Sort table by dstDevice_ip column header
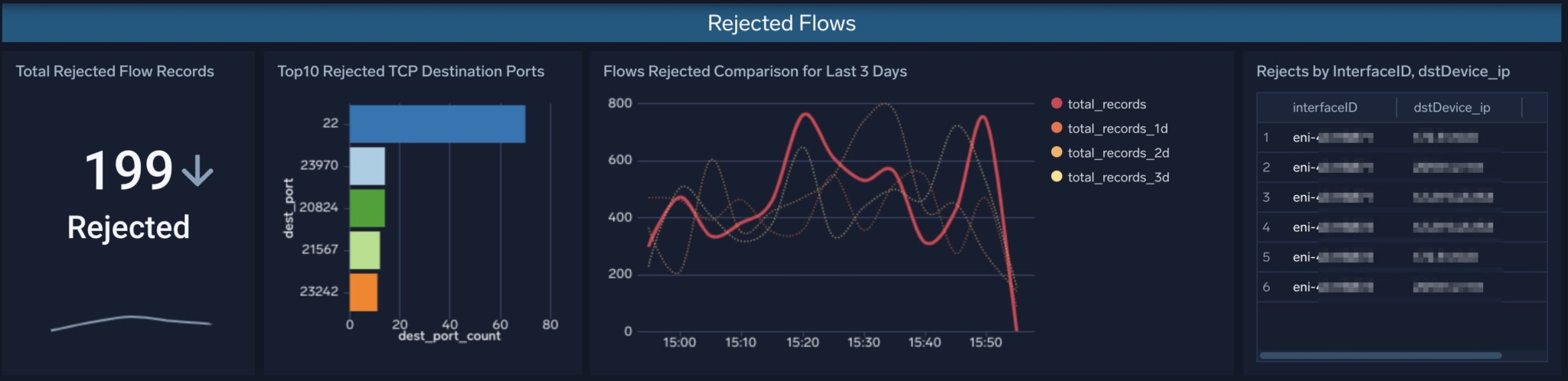1568x381 pixels. point(1452,108)
